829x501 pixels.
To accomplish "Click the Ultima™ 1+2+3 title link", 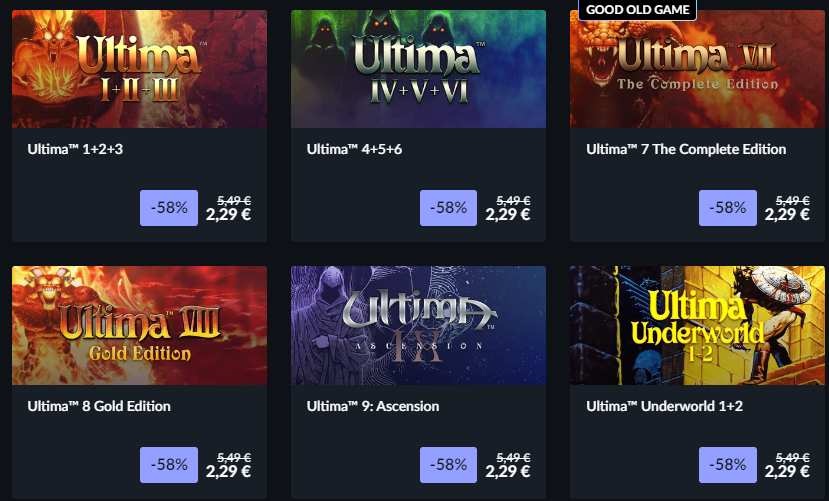I will pos(75,149).
